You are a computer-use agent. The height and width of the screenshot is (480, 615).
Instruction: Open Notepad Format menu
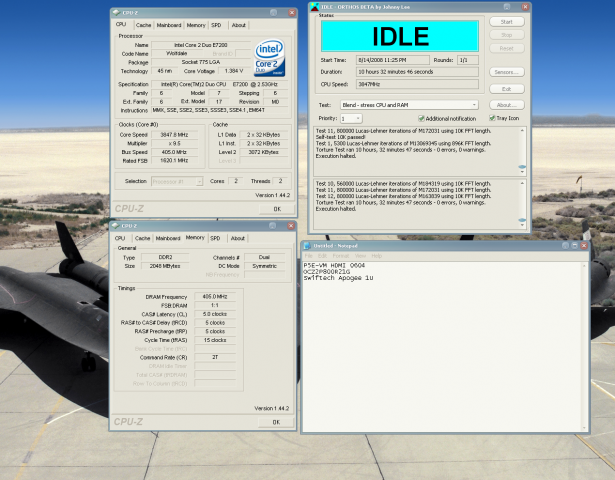(x=341, y=256)
